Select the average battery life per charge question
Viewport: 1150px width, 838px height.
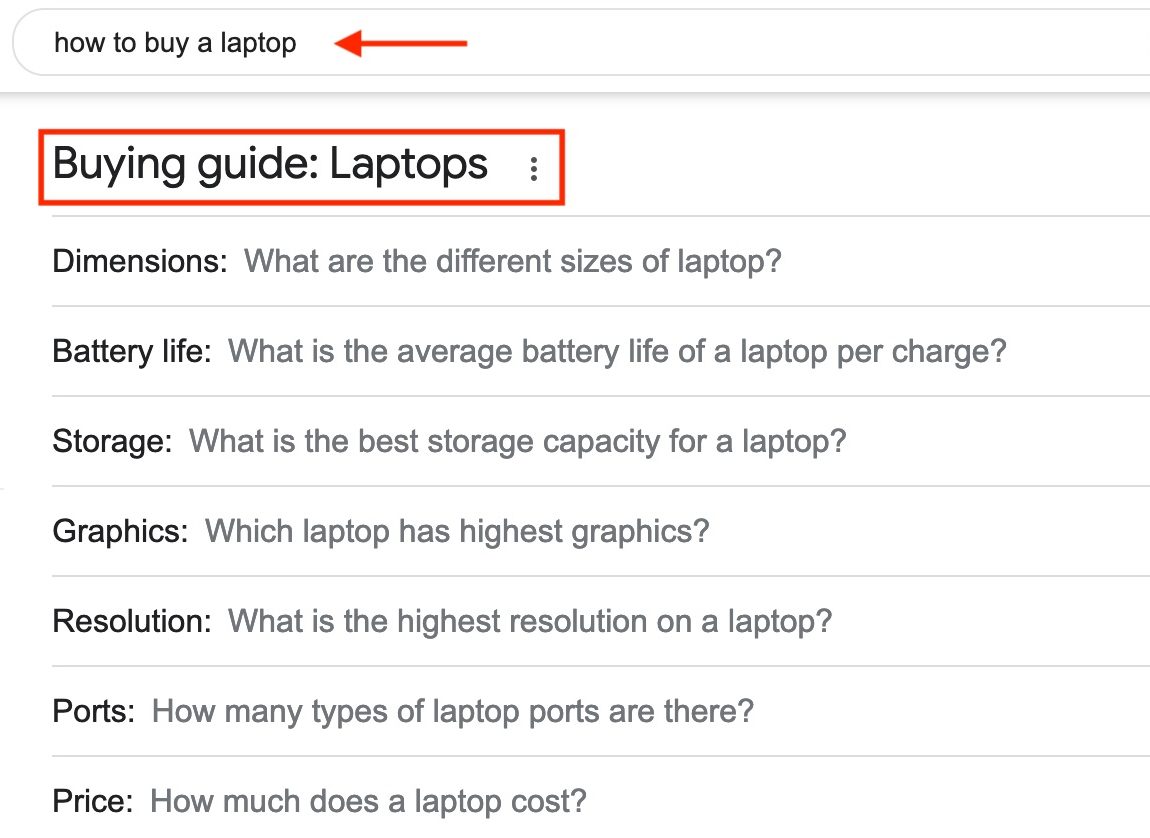tap(617, 352)
